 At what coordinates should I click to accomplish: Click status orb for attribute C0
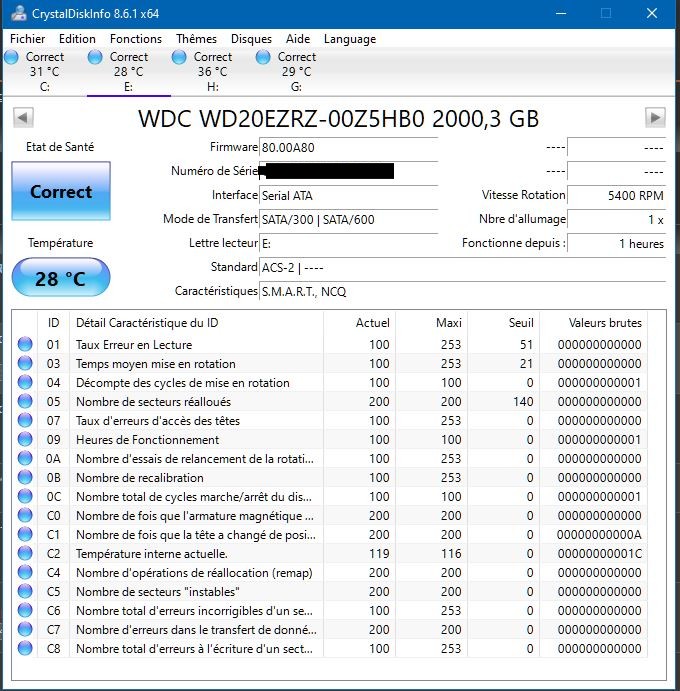[x=25, y=515]
